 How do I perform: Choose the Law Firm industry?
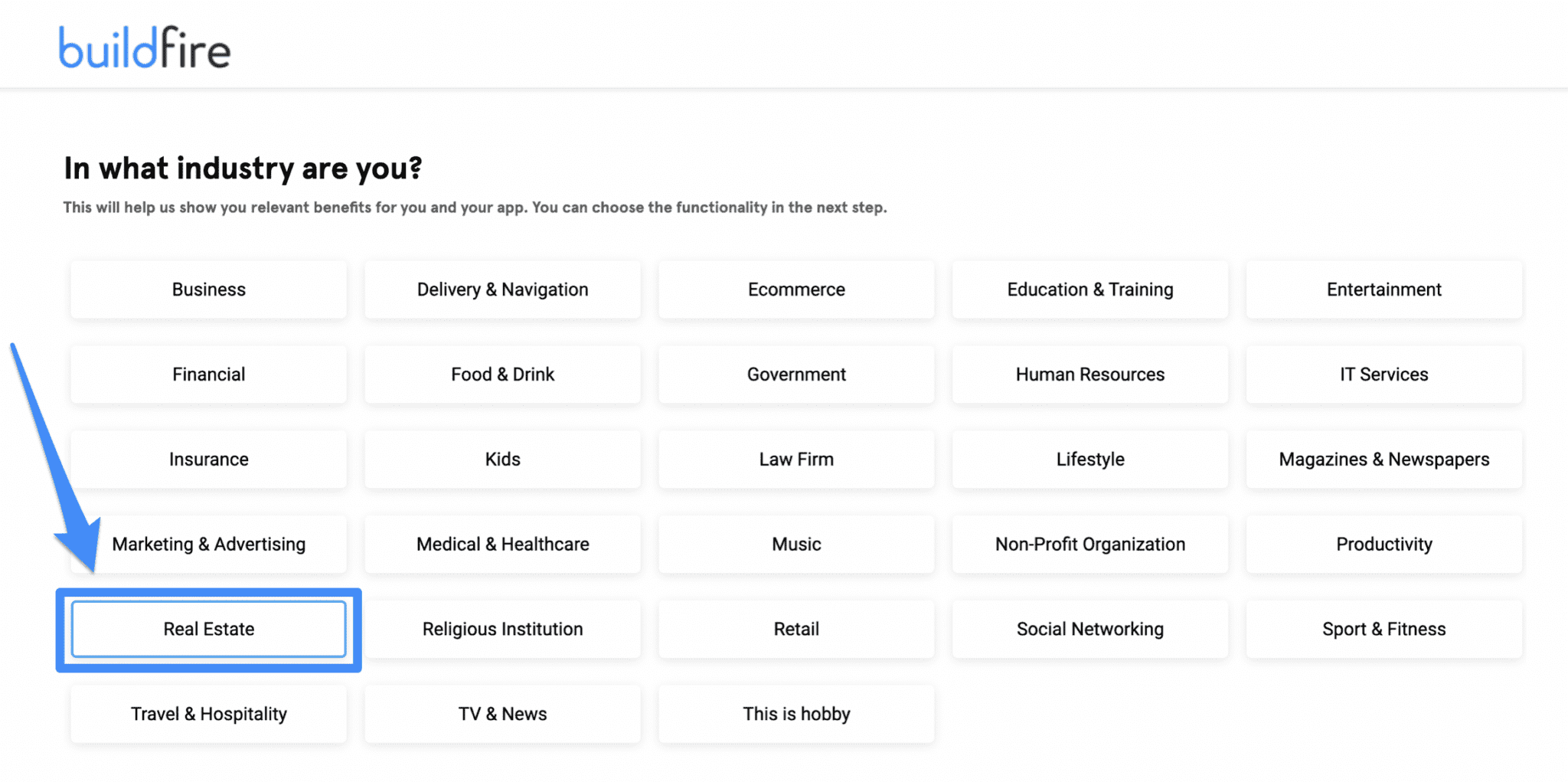pos(796,460)
